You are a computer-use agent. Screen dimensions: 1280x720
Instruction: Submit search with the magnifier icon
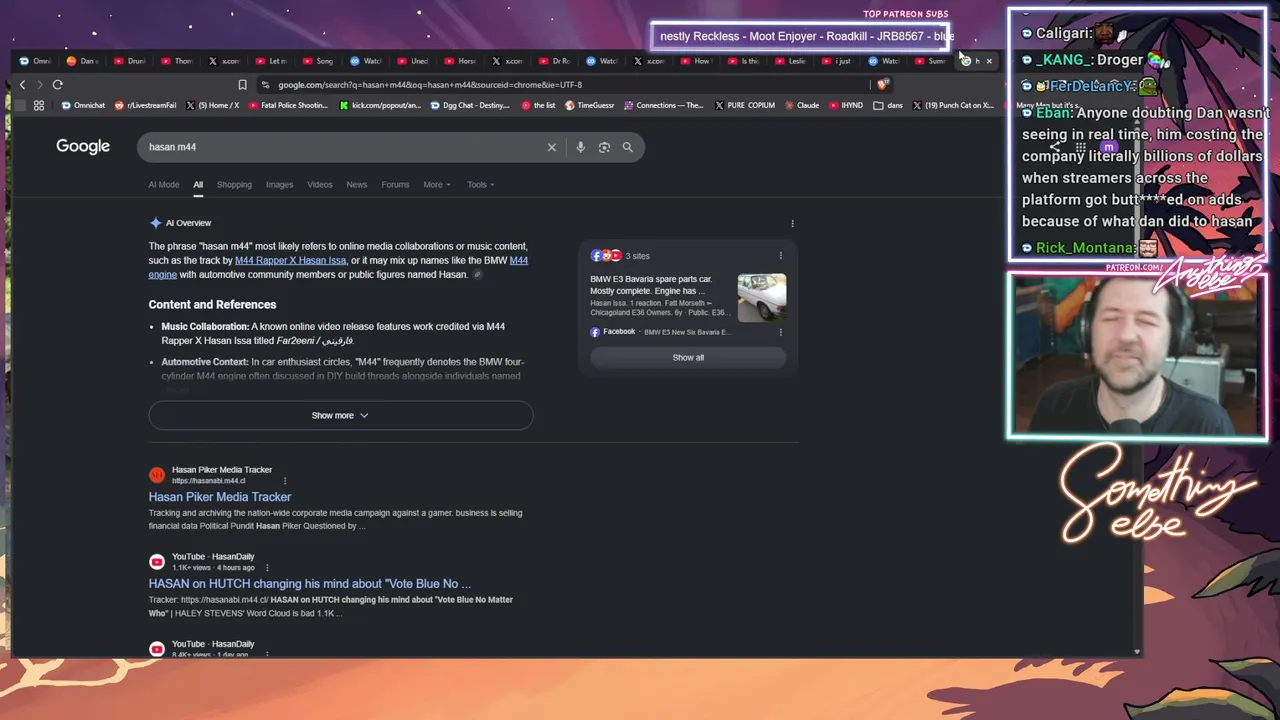(x=628, y=147)
